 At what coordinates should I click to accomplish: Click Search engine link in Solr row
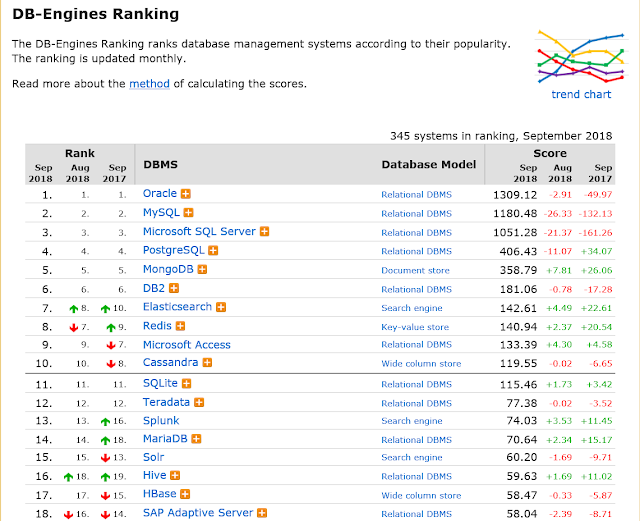click(x=412, y=458)
